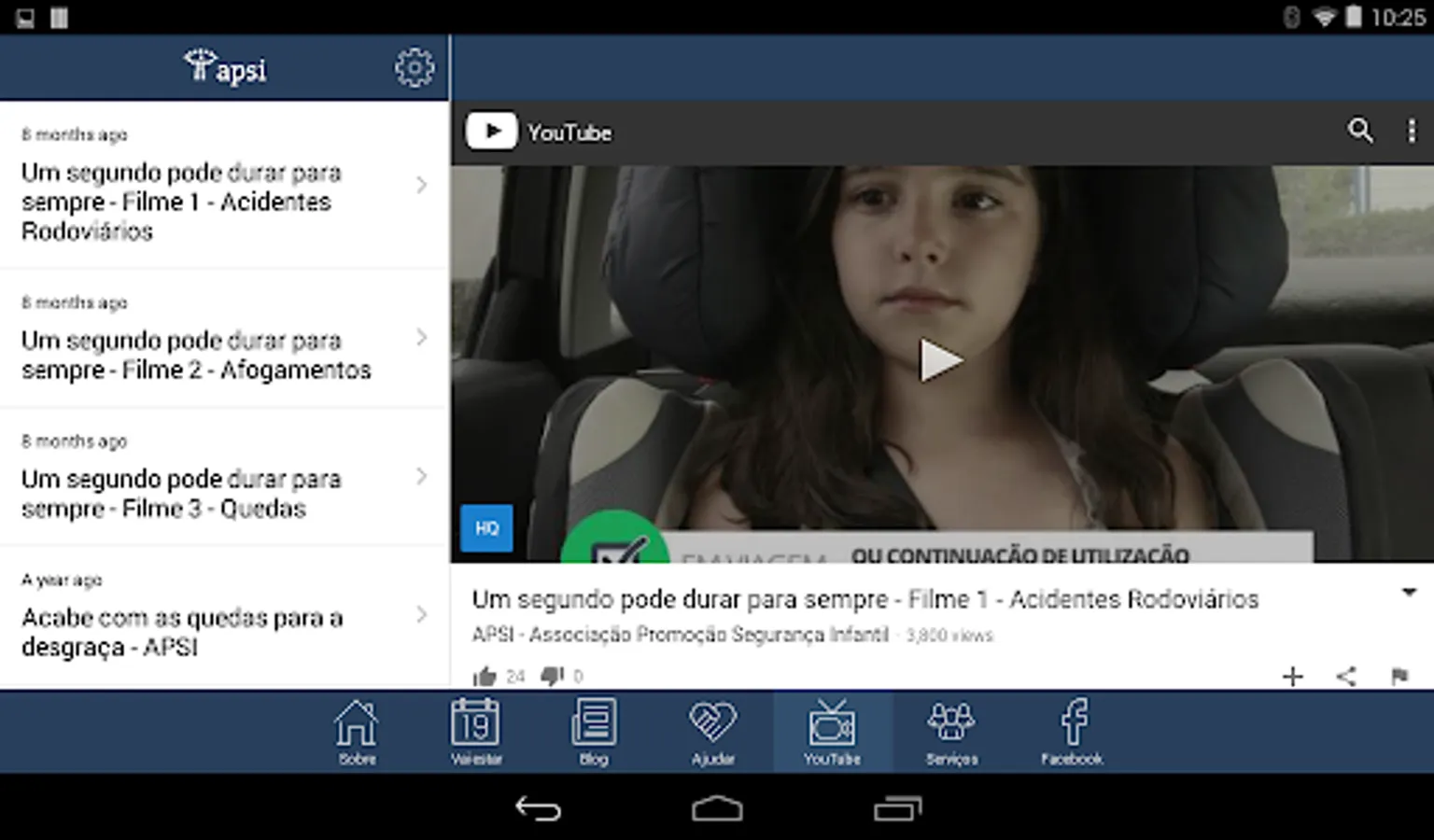This screenshot has height=840, width=1434.
Task: Open the YouTube overflow menu
Action: (1412, 132)
